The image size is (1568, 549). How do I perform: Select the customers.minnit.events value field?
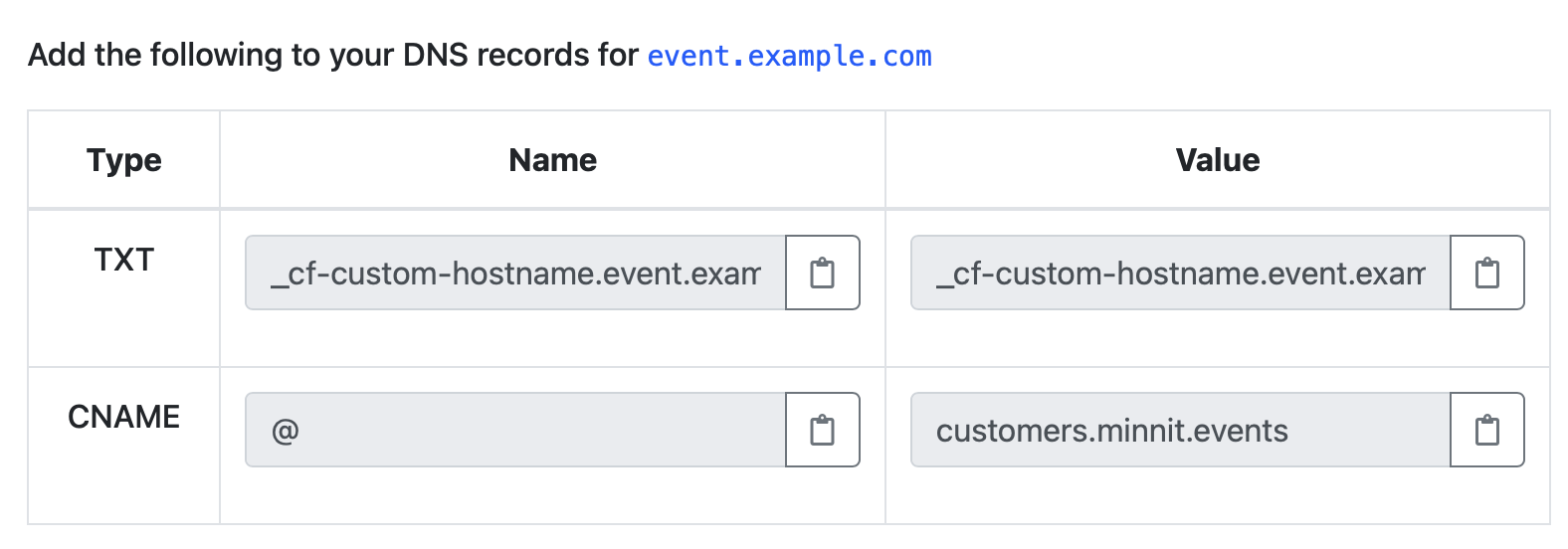click(1180, 430)
